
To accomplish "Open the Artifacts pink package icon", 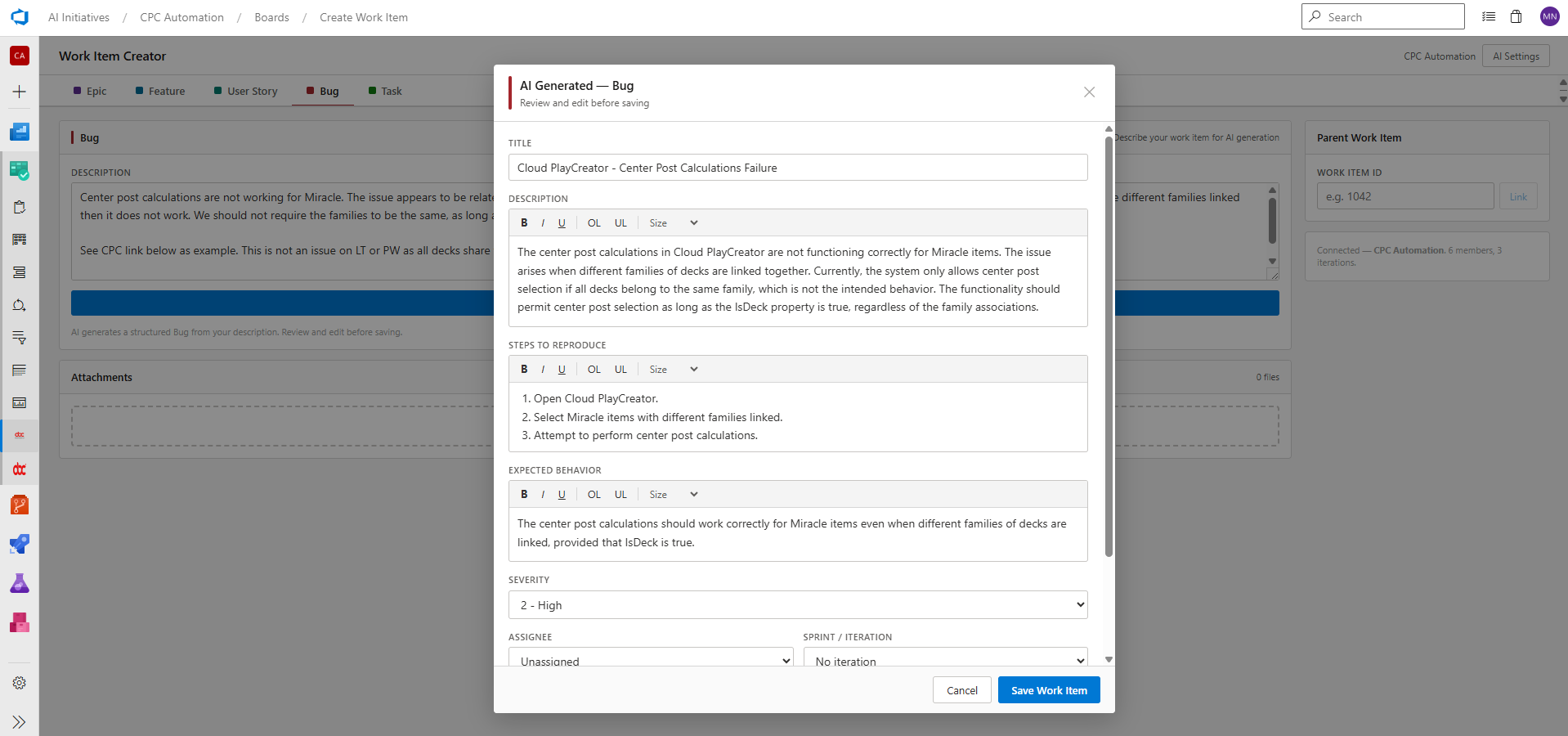I will click(x=20, y=623).
